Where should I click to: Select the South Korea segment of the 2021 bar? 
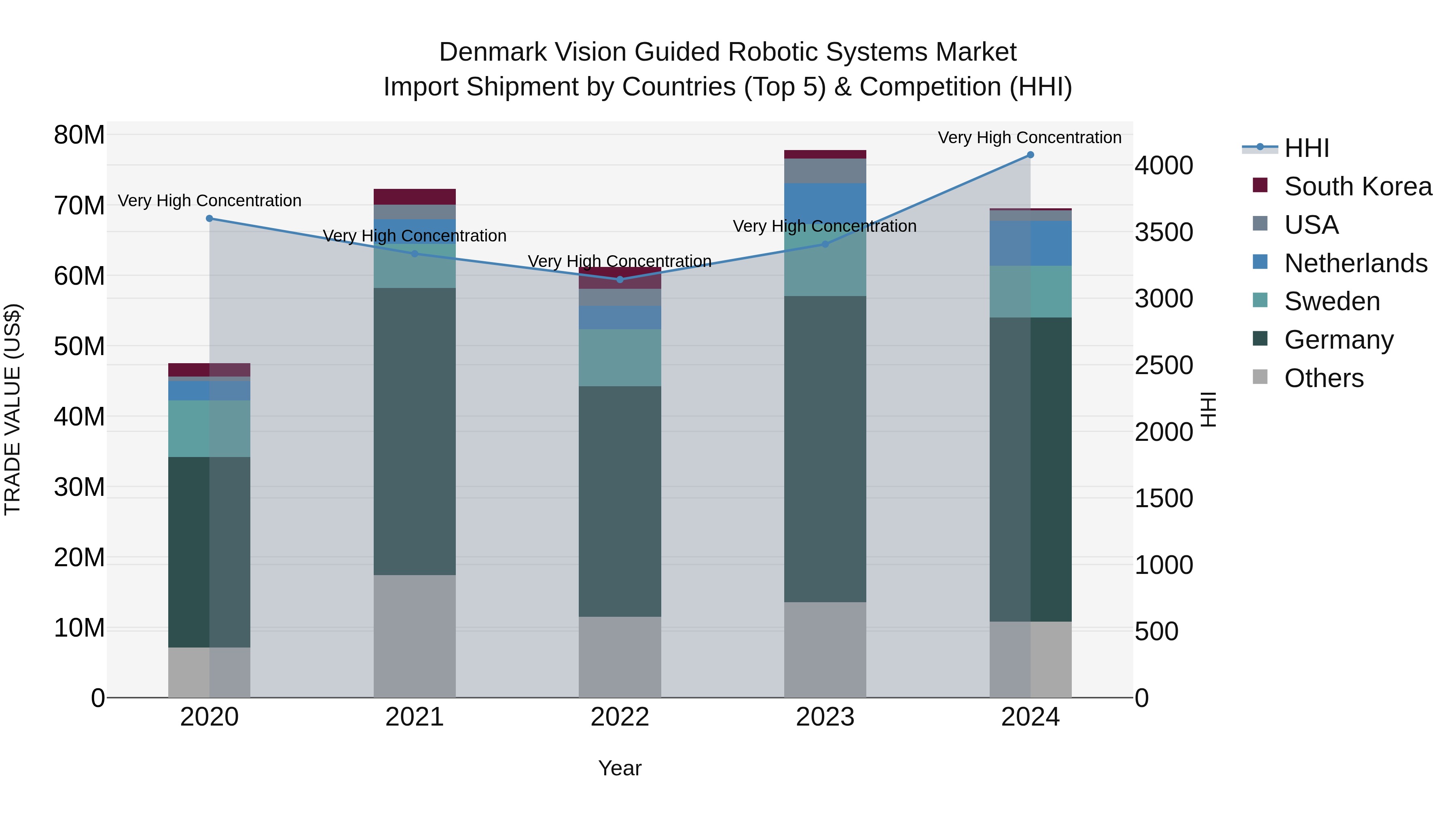[x=414, y=197]
